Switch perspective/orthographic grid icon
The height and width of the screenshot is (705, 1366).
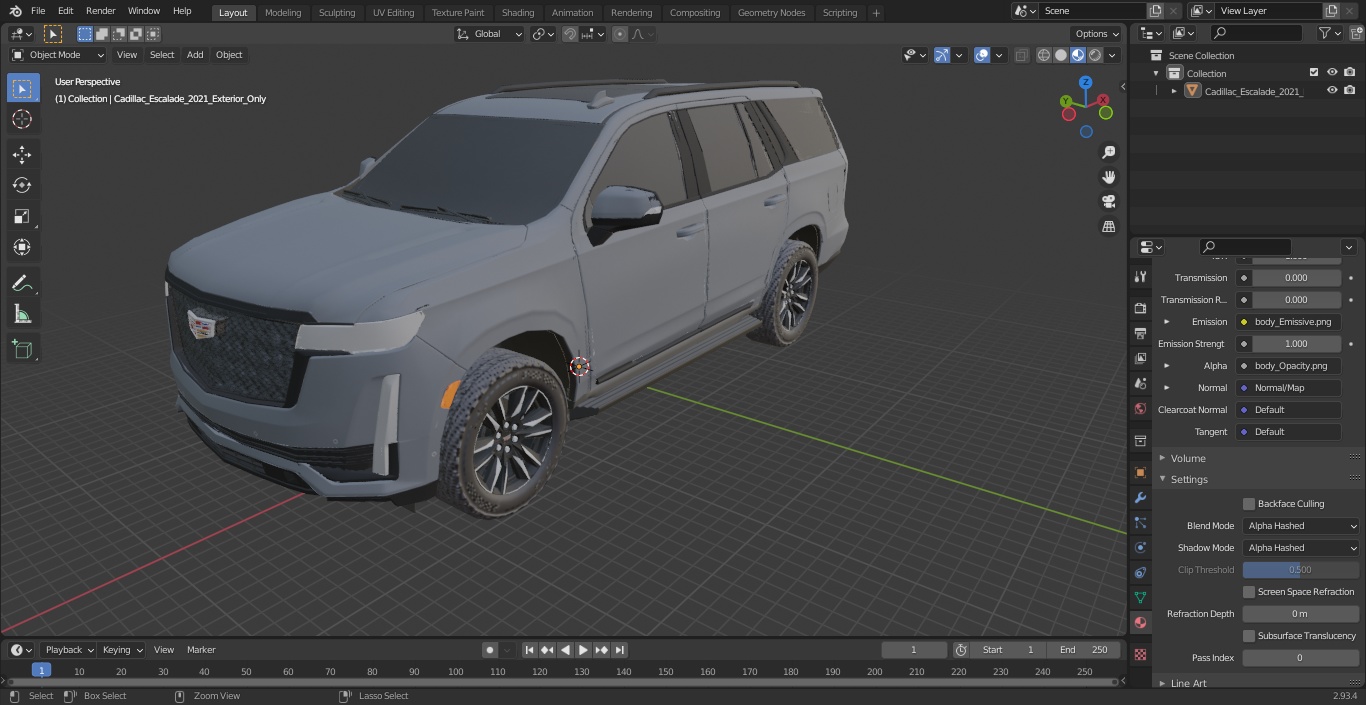click(1108, 227)
